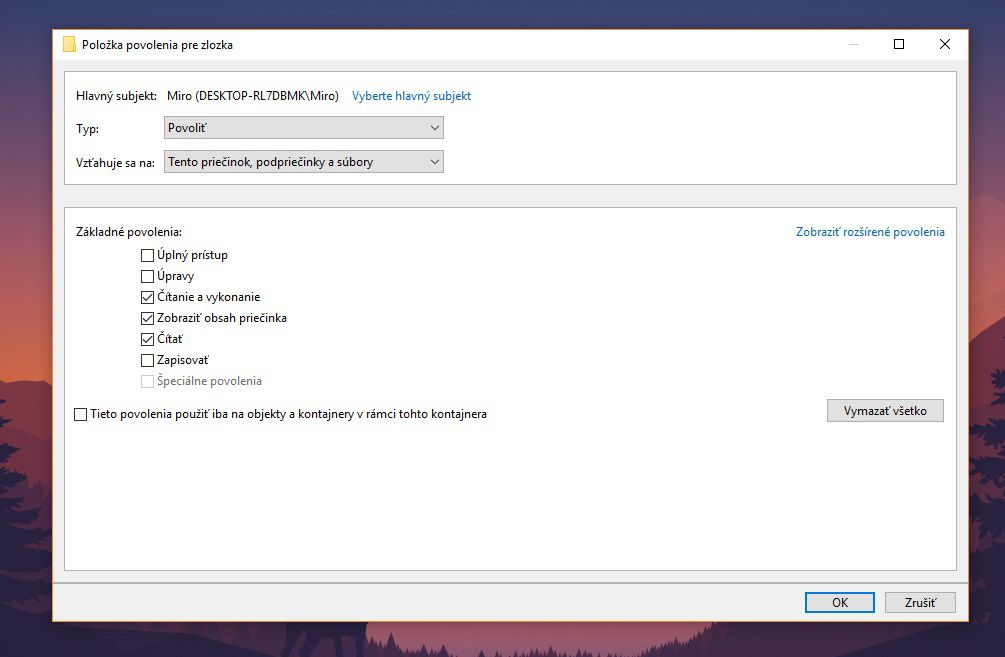Enable the Úplný prístup checkbox

pos(147,255)
